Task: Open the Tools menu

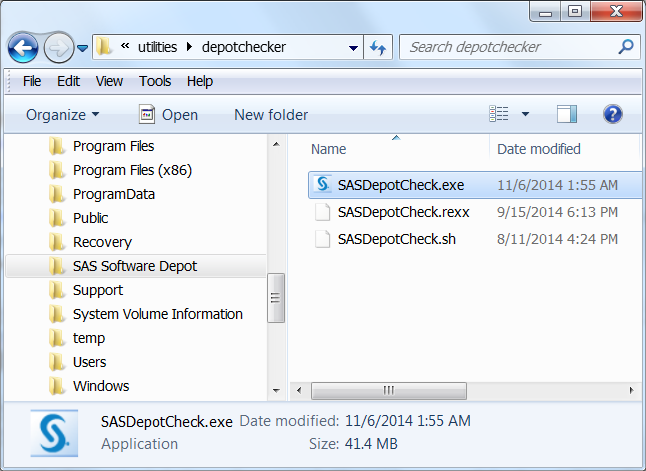Action: [155, 81]
